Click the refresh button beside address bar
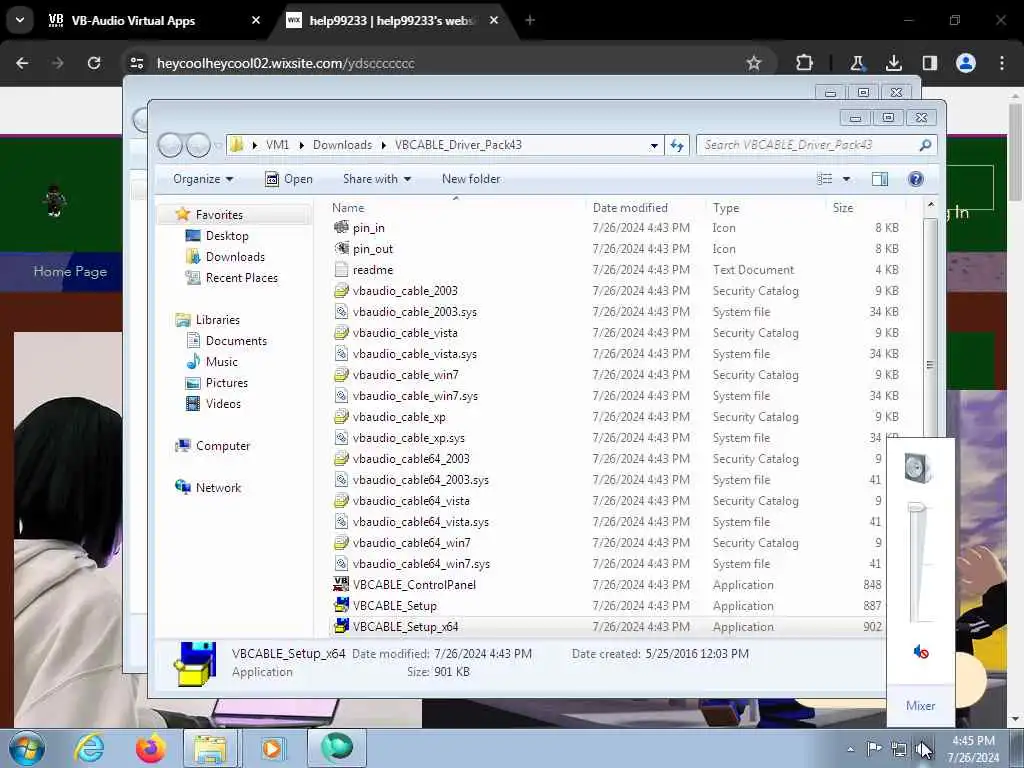This screenshot has width=1024, height=768. (x=677, y=145)
